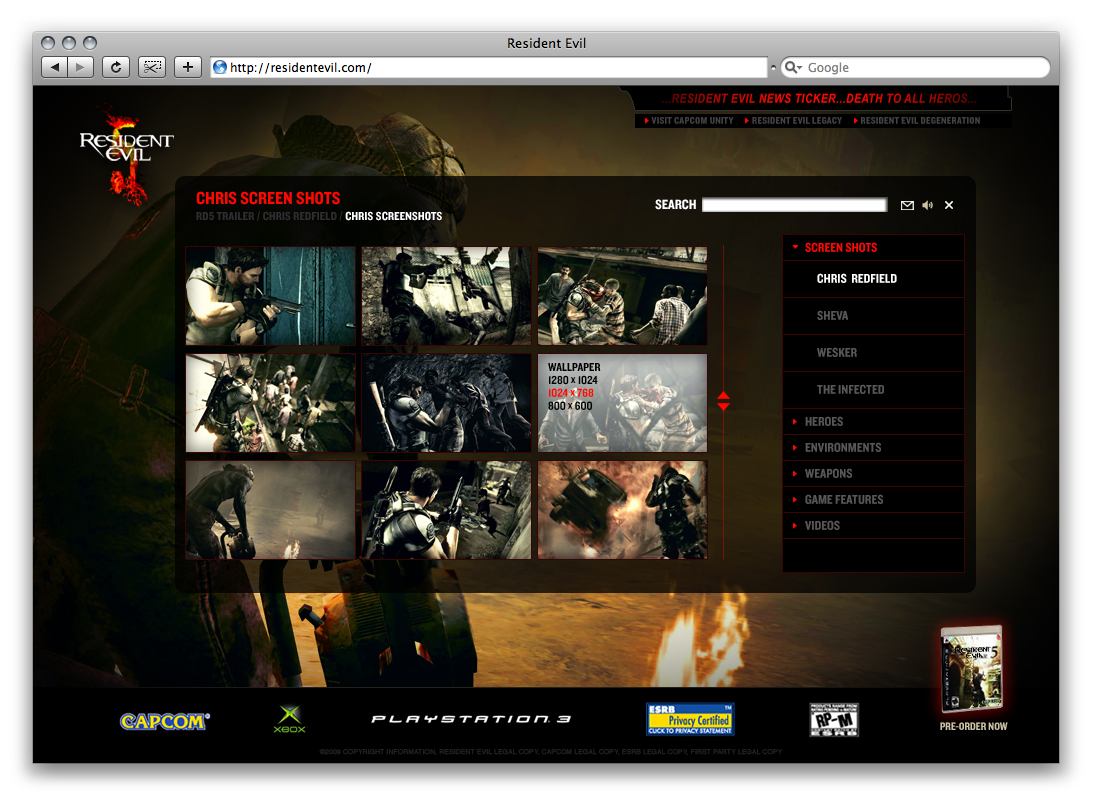Open RESIDENT EVIL LEGAL COPY footer link

(x=489, y=752)
